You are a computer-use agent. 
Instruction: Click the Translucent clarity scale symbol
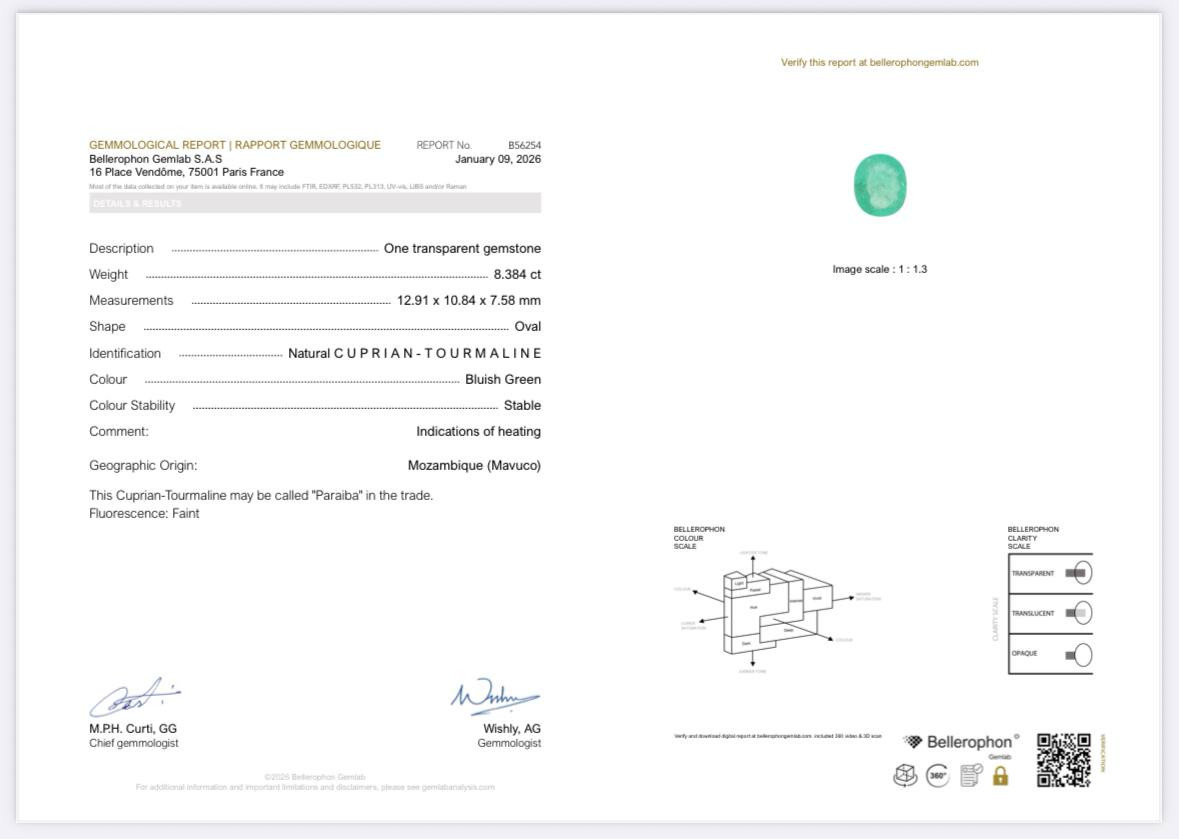click(1077, 613)
